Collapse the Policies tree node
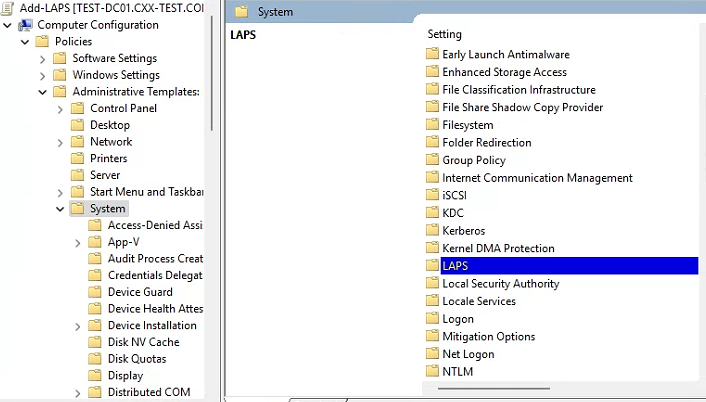 (x=25, y=42)
